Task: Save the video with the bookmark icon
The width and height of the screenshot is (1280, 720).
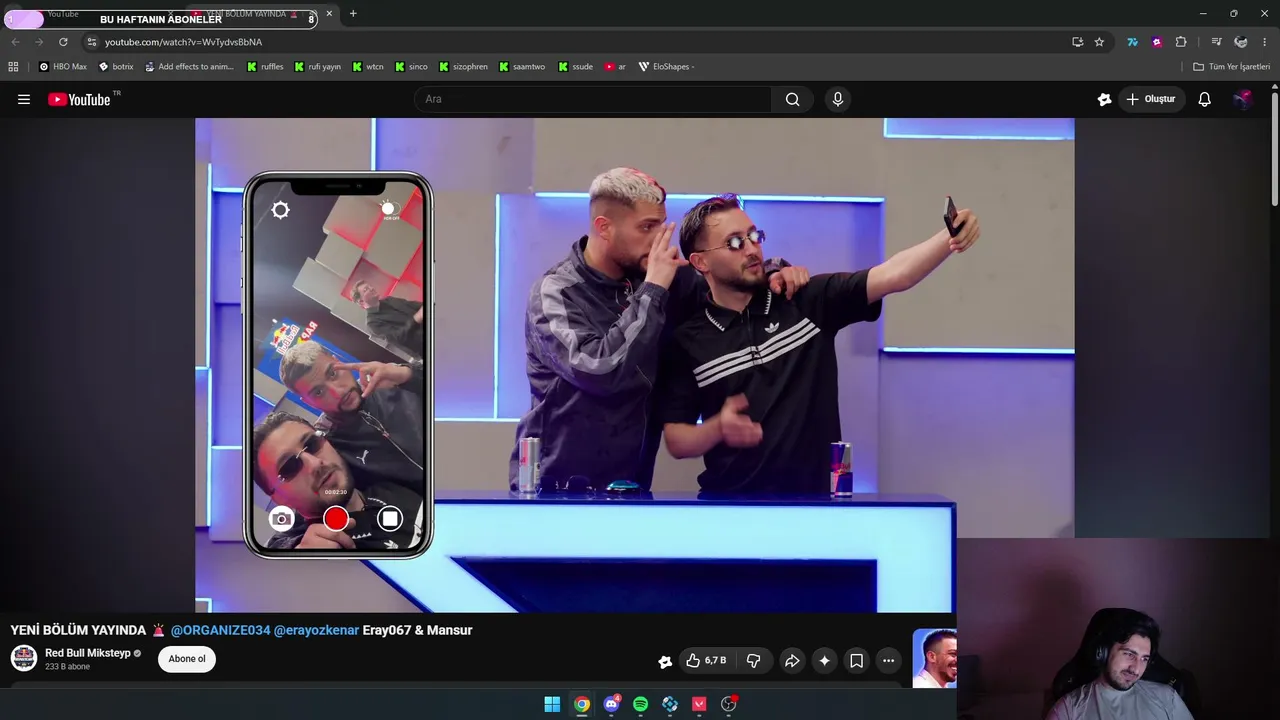Action: pos(857,661)
